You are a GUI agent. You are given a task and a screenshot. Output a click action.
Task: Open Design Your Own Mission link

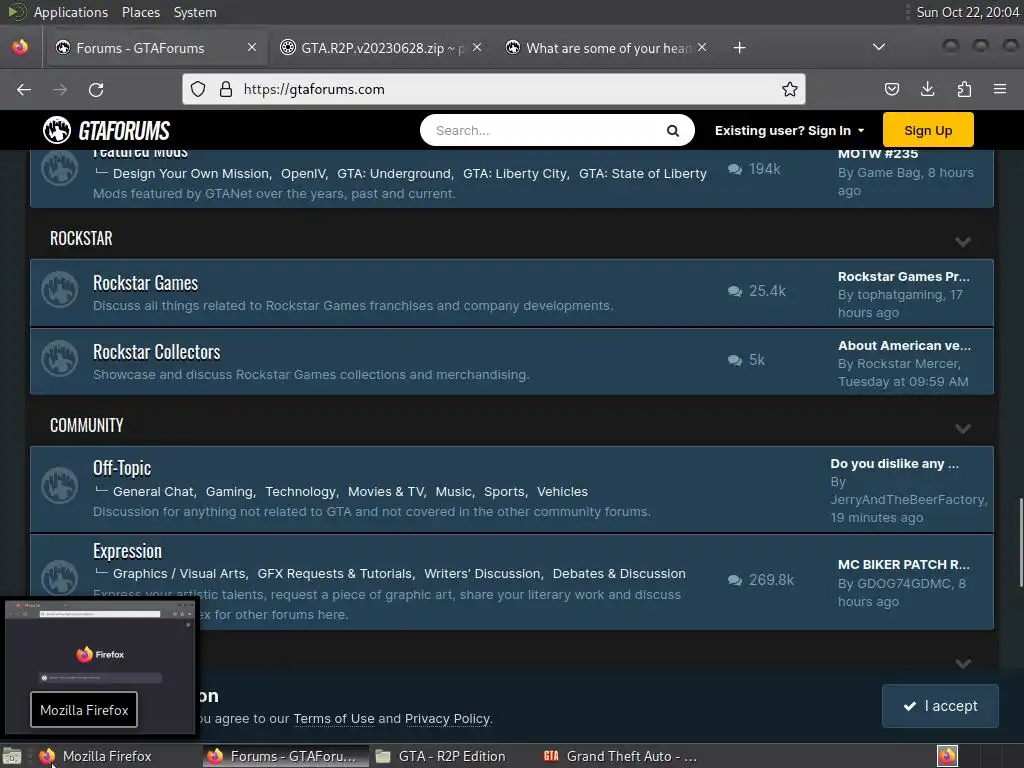point(191,173)
